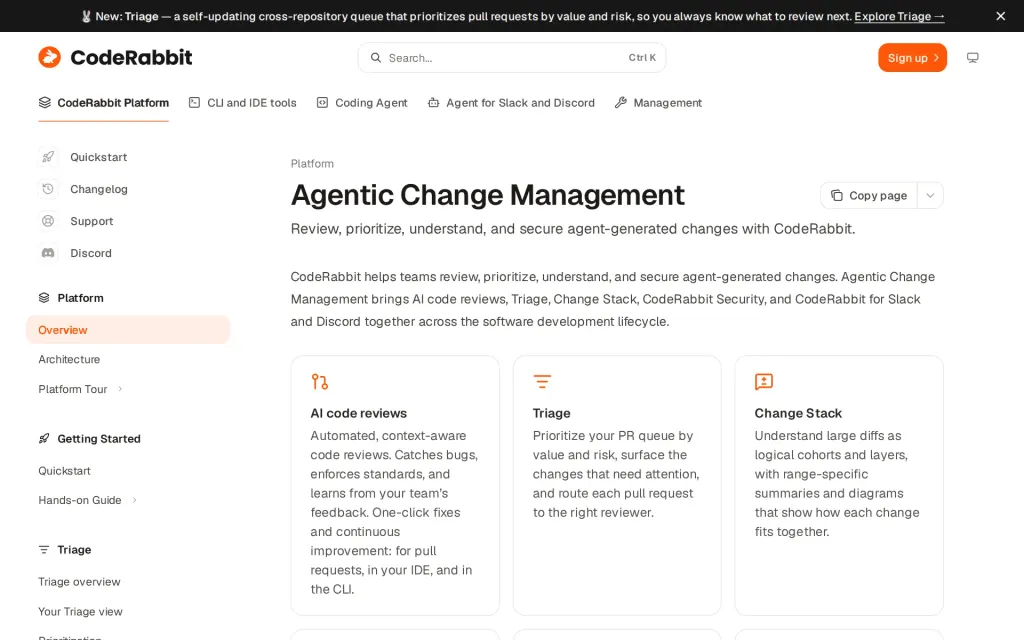Open Discord link in the sidebar

point(91,253)
